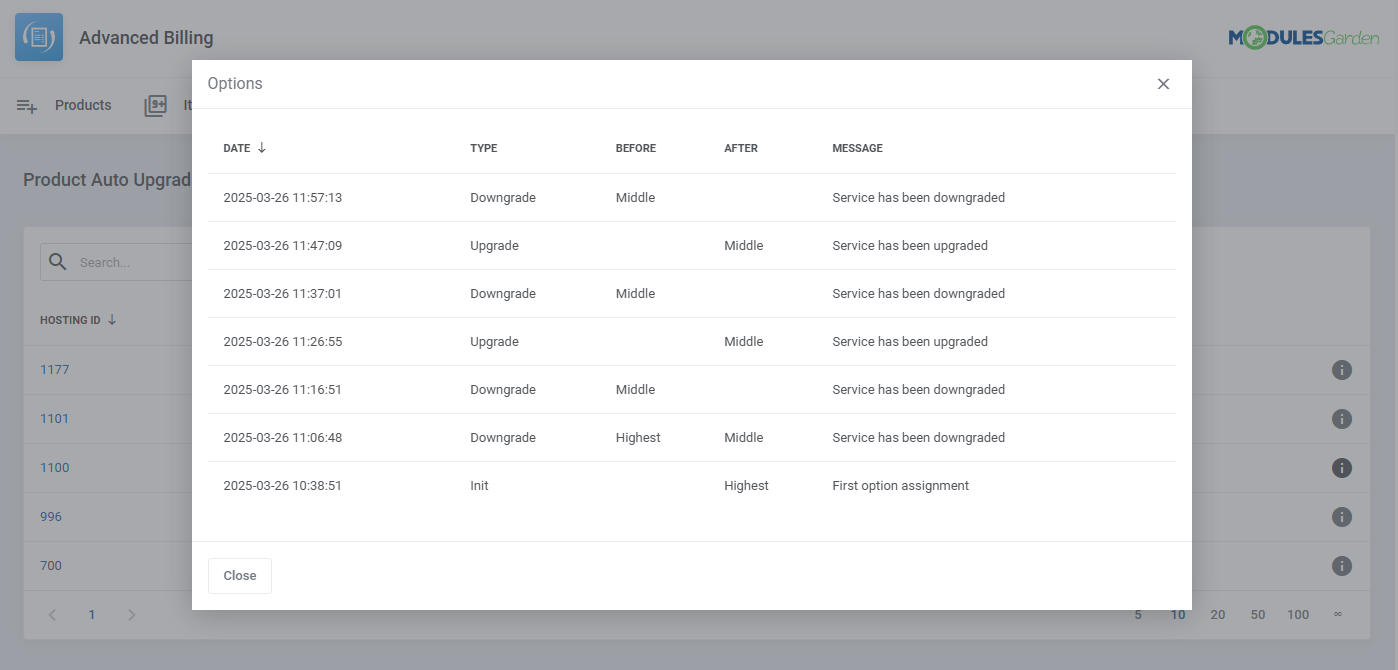
Task: Open hosting ID 1177 link
Action: pos(54,369)
